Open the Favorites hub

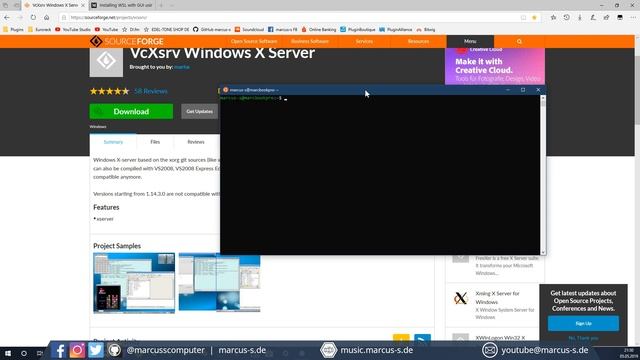point(553,18)
